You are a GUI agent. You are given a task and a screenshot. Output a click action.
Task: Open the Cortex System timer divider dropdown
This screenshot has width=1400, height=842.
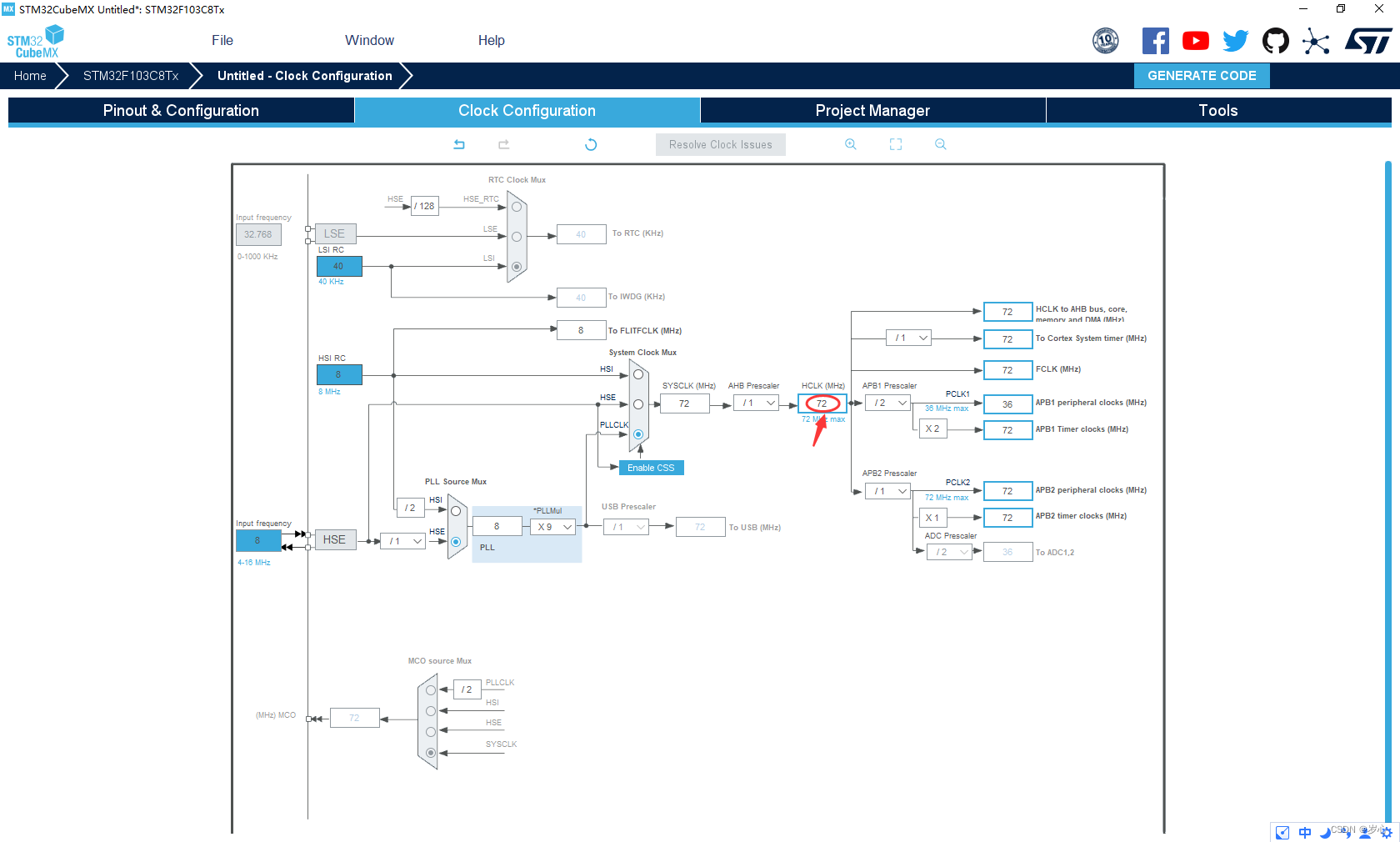pos(908,338)
